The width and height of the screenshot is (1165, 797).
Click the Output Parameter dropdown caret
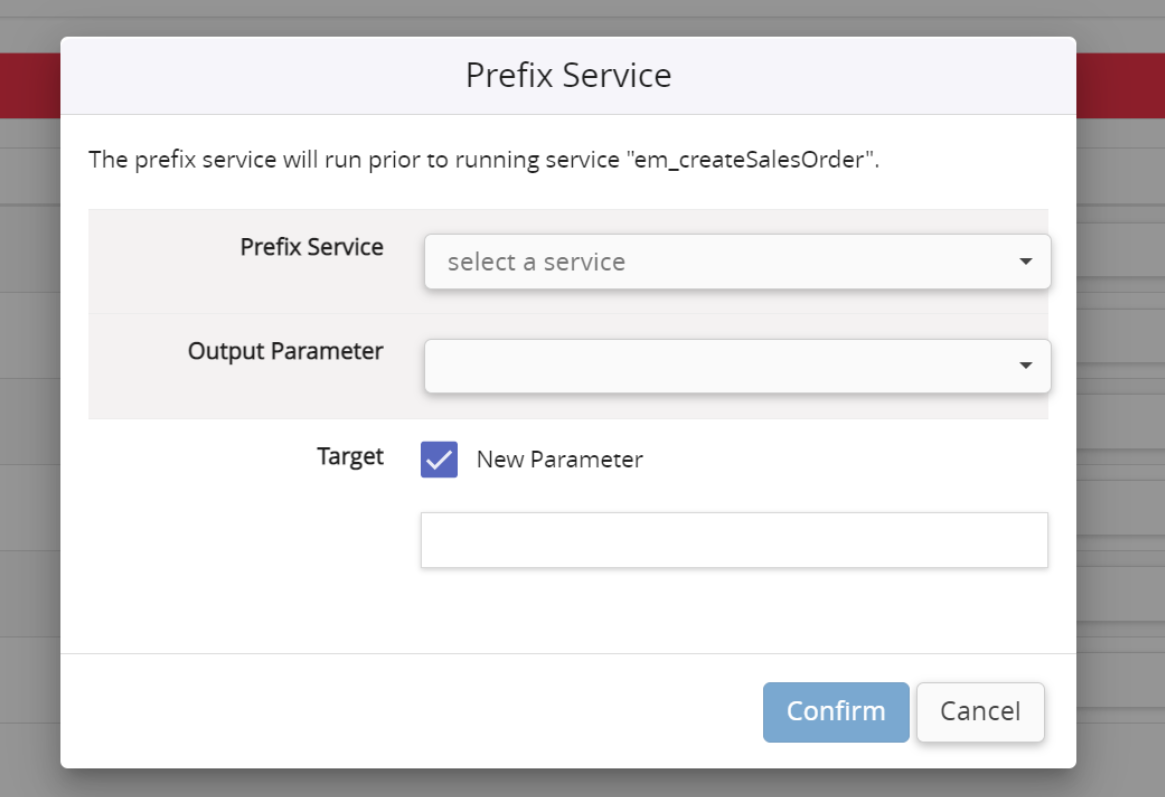pyautogui.click(x=1027, y=366)
